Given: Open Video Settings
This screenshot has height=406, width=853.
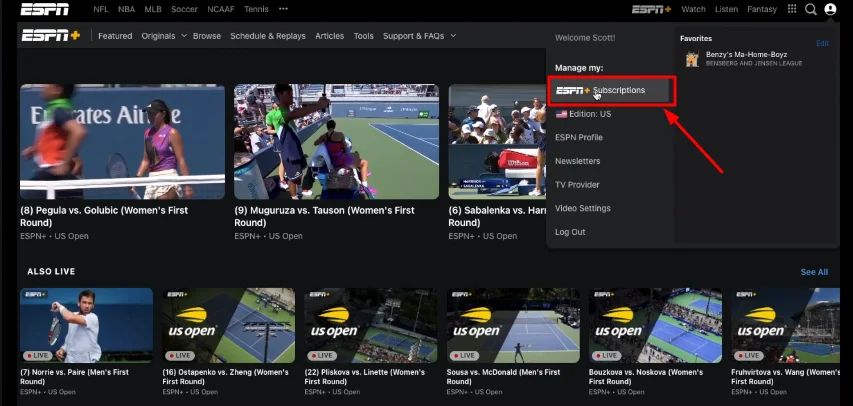Looking at the screenshot, I should [x=583, y=208].
